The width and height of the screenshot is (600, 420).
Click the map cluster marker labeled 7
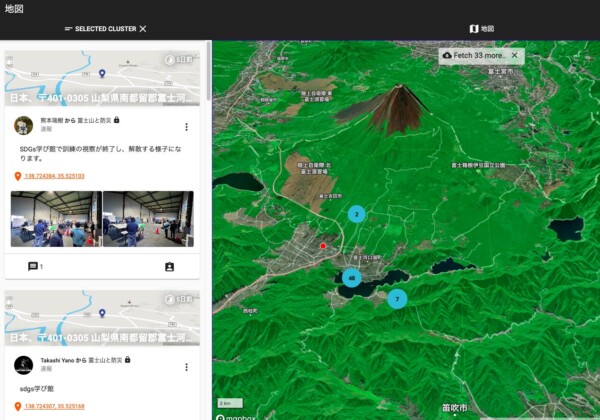tap(397, 298)
